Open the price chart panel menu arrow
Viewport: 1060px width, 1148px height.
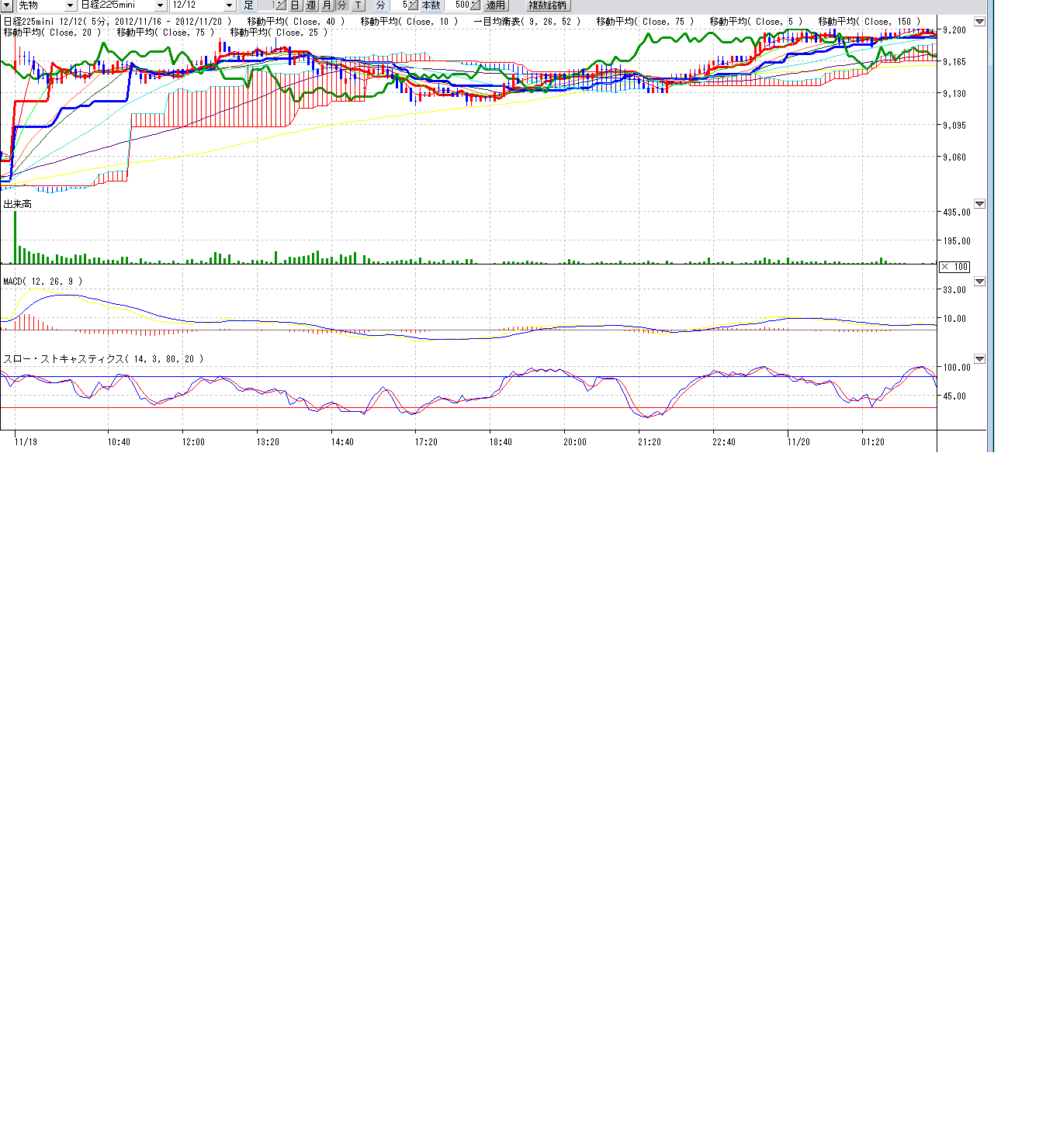[x=979, y=22]
